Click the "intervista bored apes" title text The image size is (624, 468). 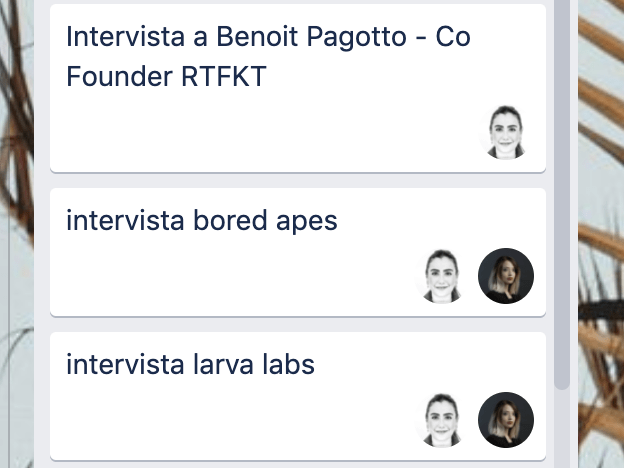[201, 220]
